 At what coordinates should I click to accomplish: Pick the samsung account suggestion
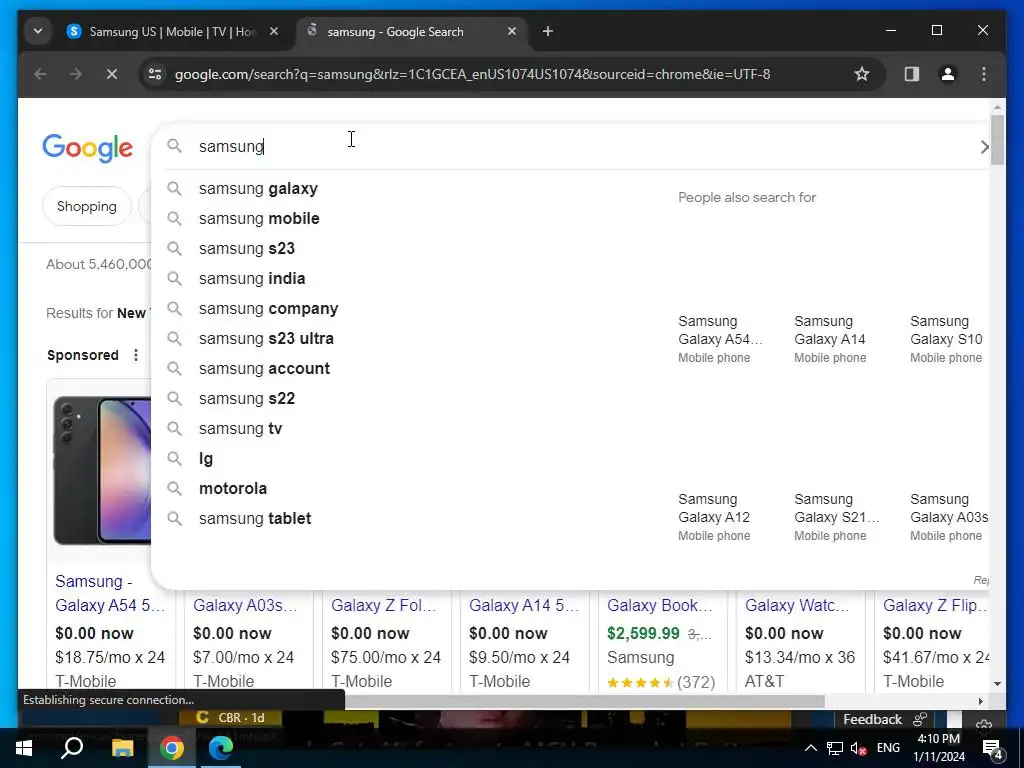(264, 369)
